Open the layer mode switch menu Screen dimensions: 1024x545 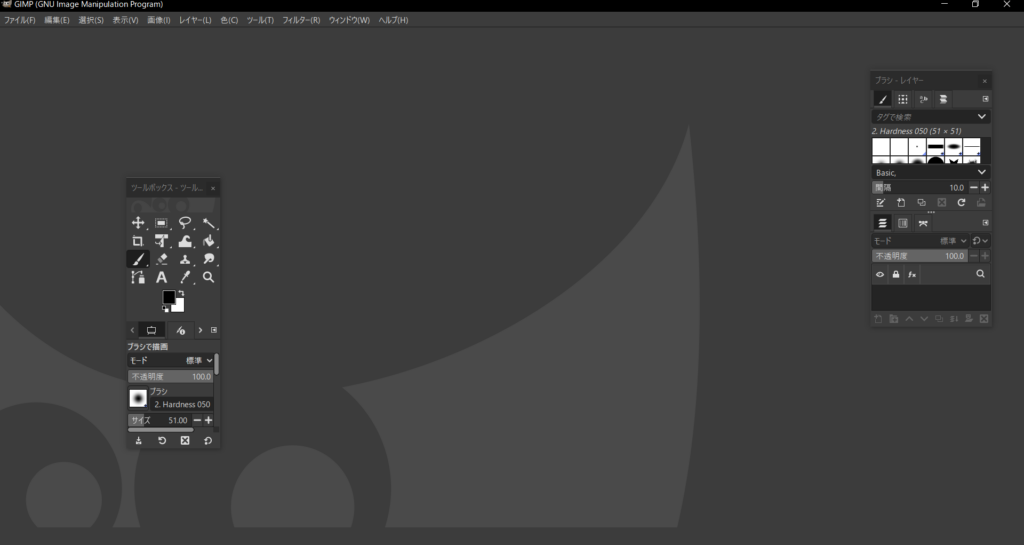pos(980,241)
